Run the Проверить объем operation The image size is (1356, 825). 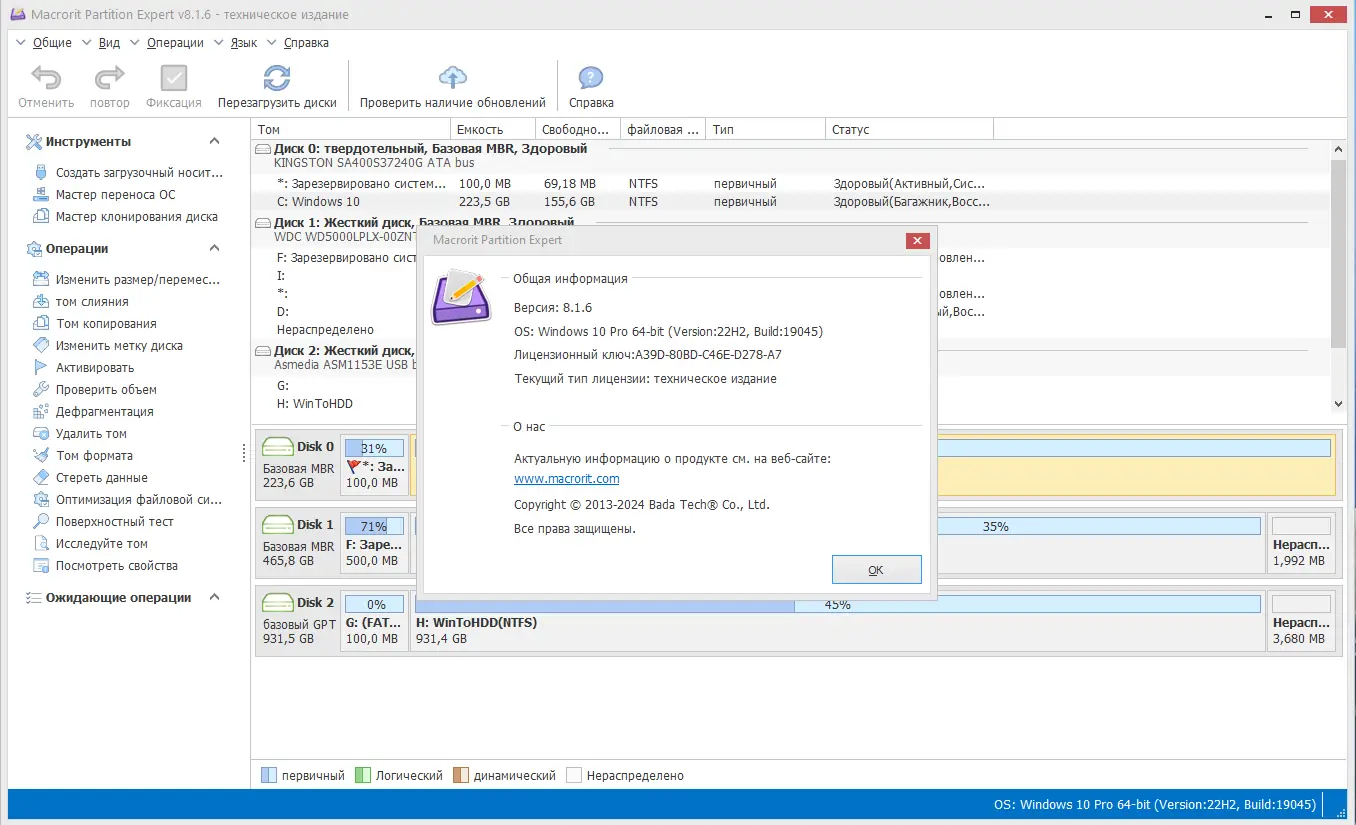click(94, 390)
